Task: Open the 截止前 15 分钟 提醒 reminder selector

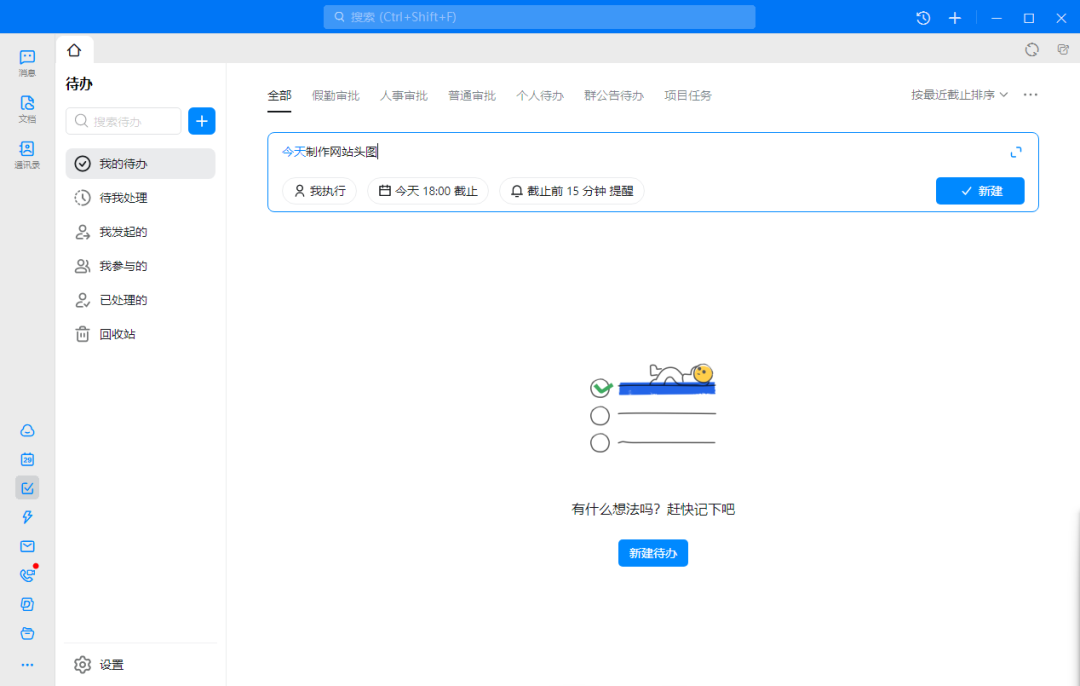Action: pos(572,191)
